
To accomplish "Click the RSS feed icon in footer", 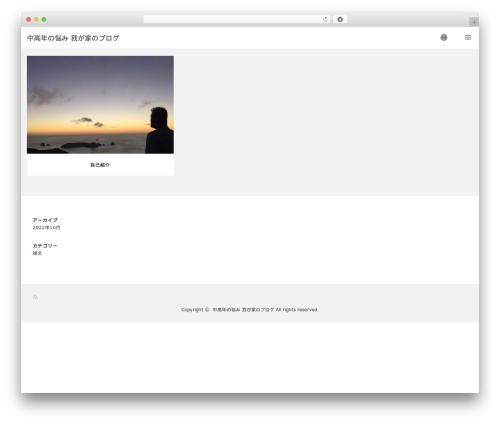I will [35, 297].
